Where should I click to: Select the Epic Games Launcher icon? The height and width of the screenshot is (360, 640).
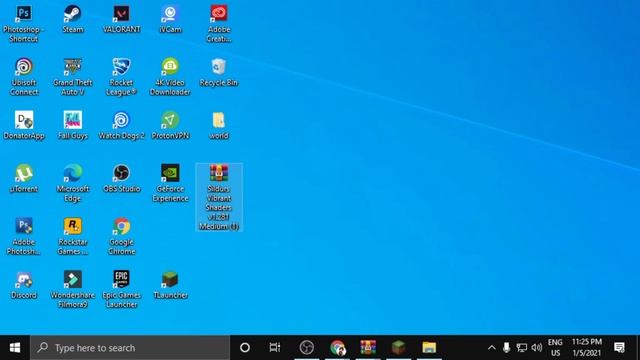(x=122, y=289)
